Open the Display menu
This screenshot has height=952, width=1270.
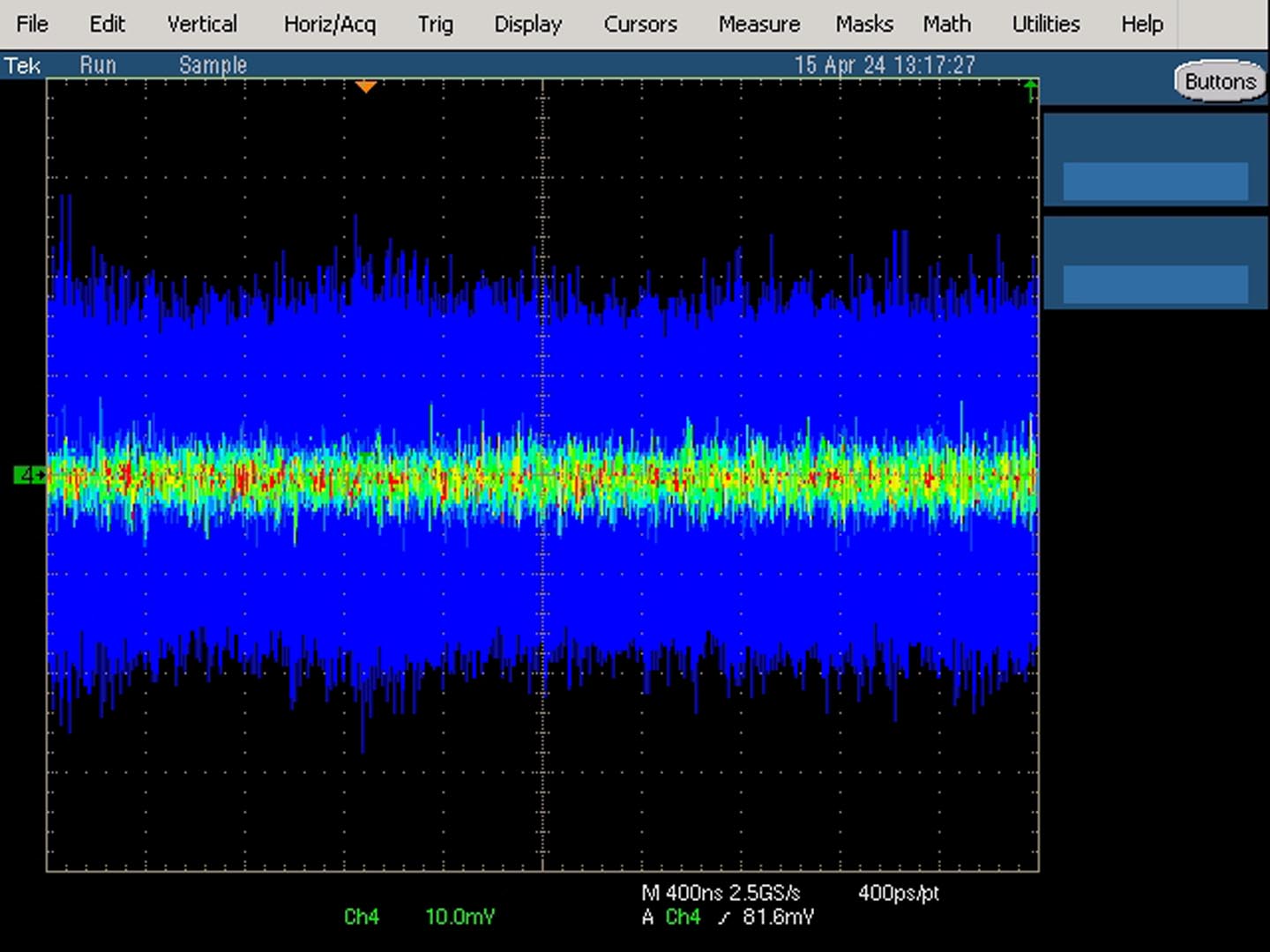point(527,24)
